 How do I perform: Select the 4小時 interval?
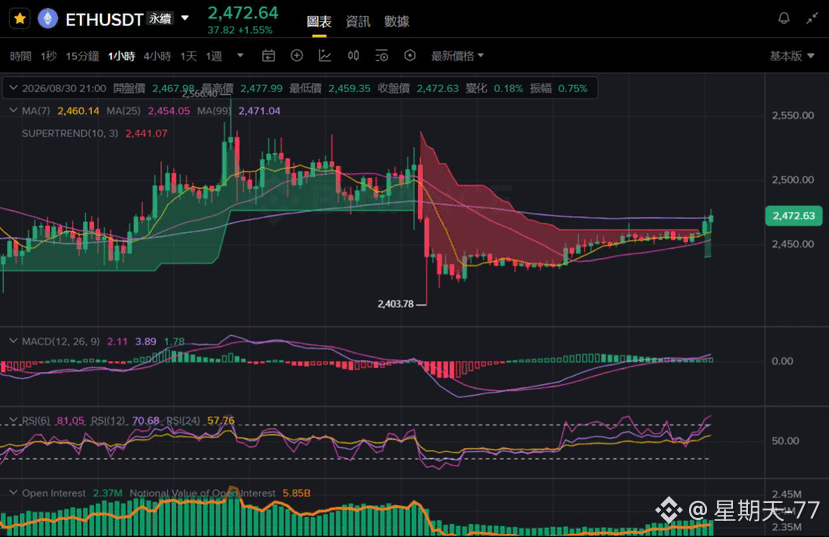pos(157,56)
